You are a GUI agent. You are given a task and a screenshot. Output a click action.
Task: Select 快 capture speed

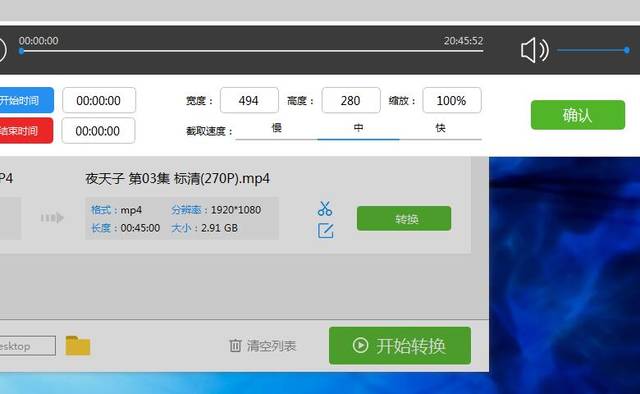[x=440, y=128]
